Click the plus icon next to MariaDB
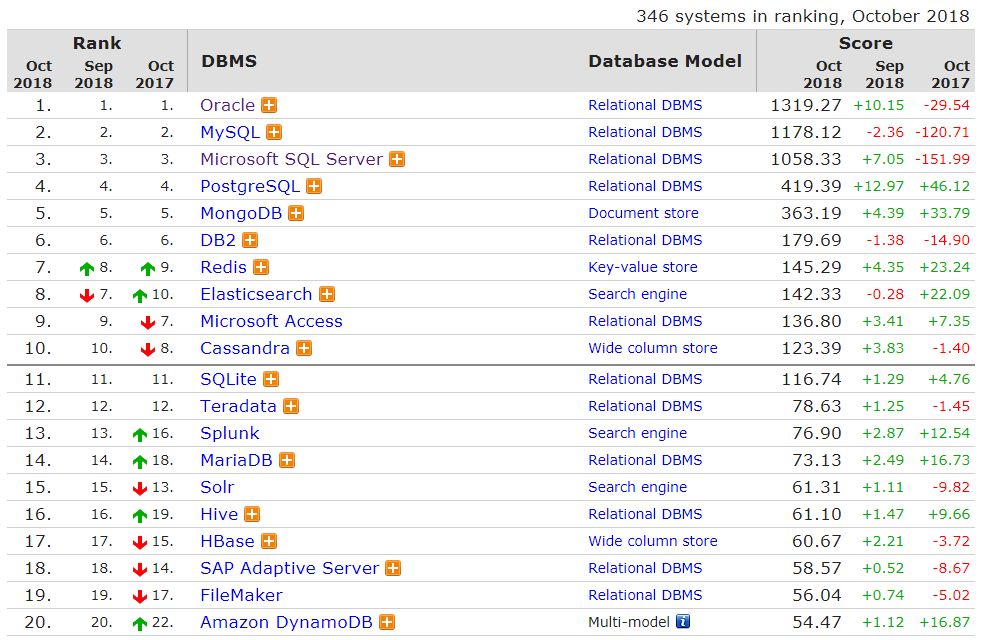 [287, 460]
